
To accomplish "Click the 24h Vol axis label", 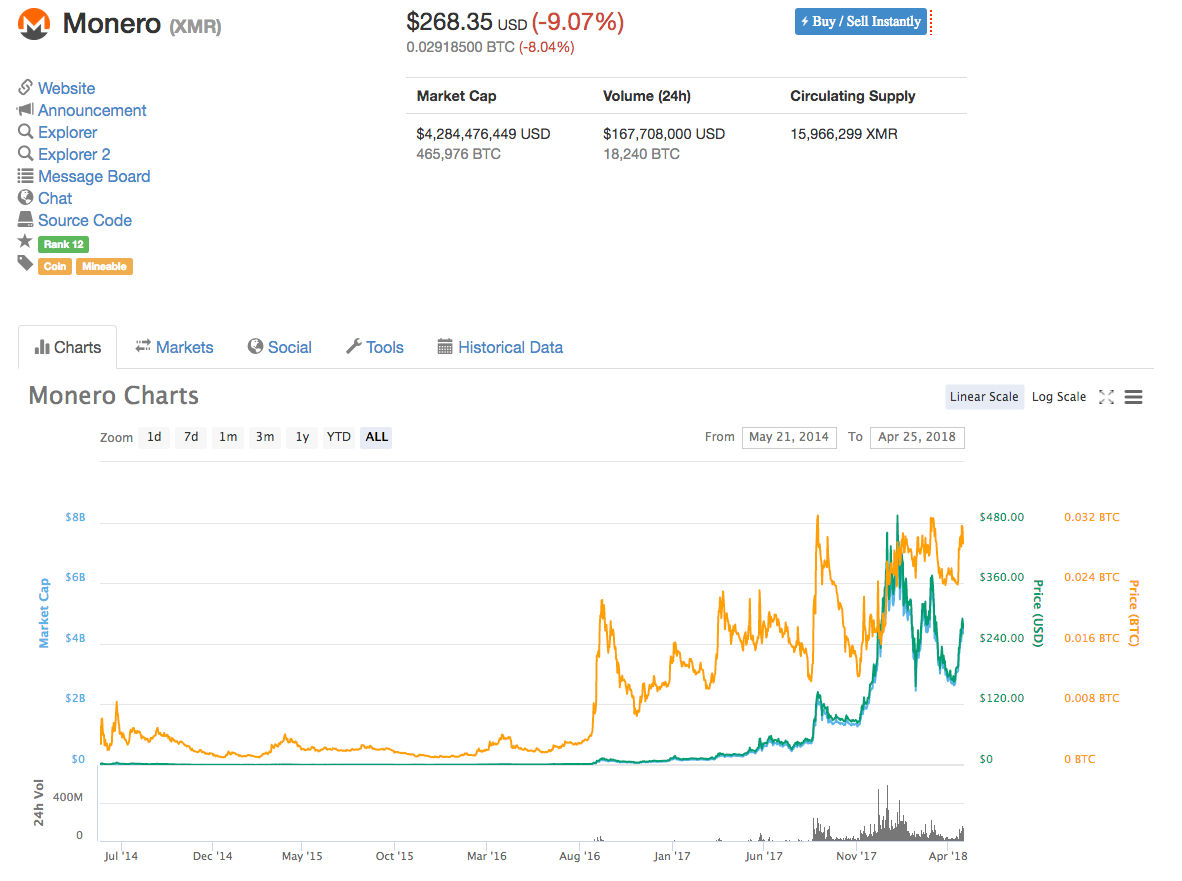I will (38, 803).
